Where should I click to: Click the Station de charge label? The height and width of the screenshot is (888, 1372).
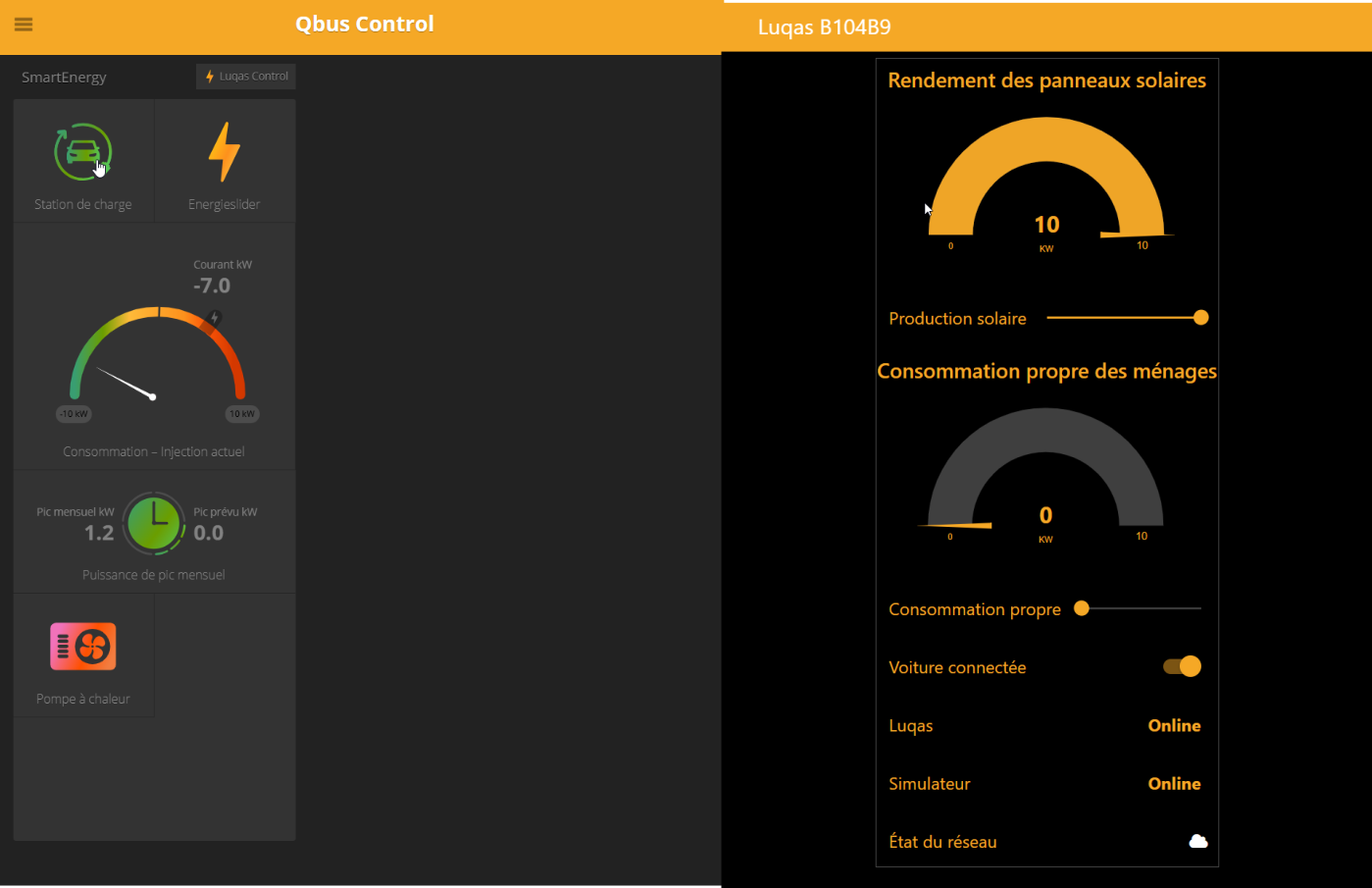point(83,204)
